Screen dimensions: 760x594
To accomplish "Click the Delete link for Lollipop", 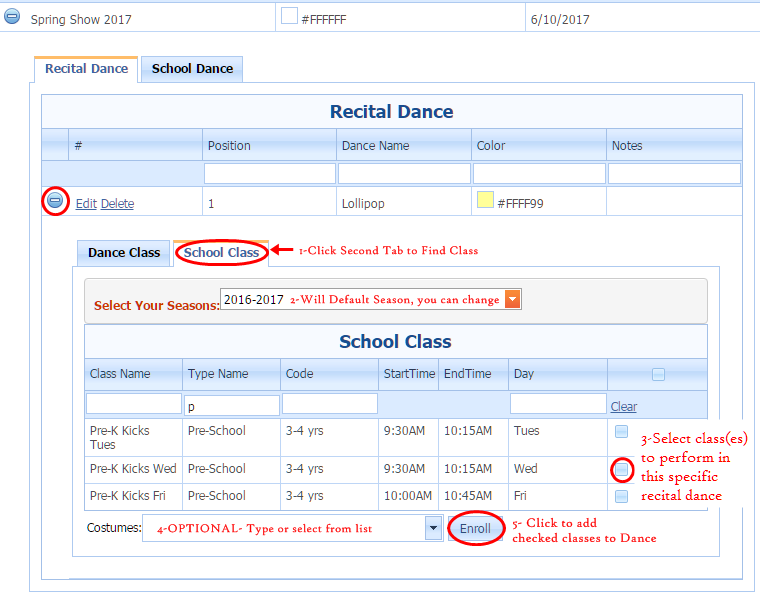I will pyautogui.click(x=117, y=203).
